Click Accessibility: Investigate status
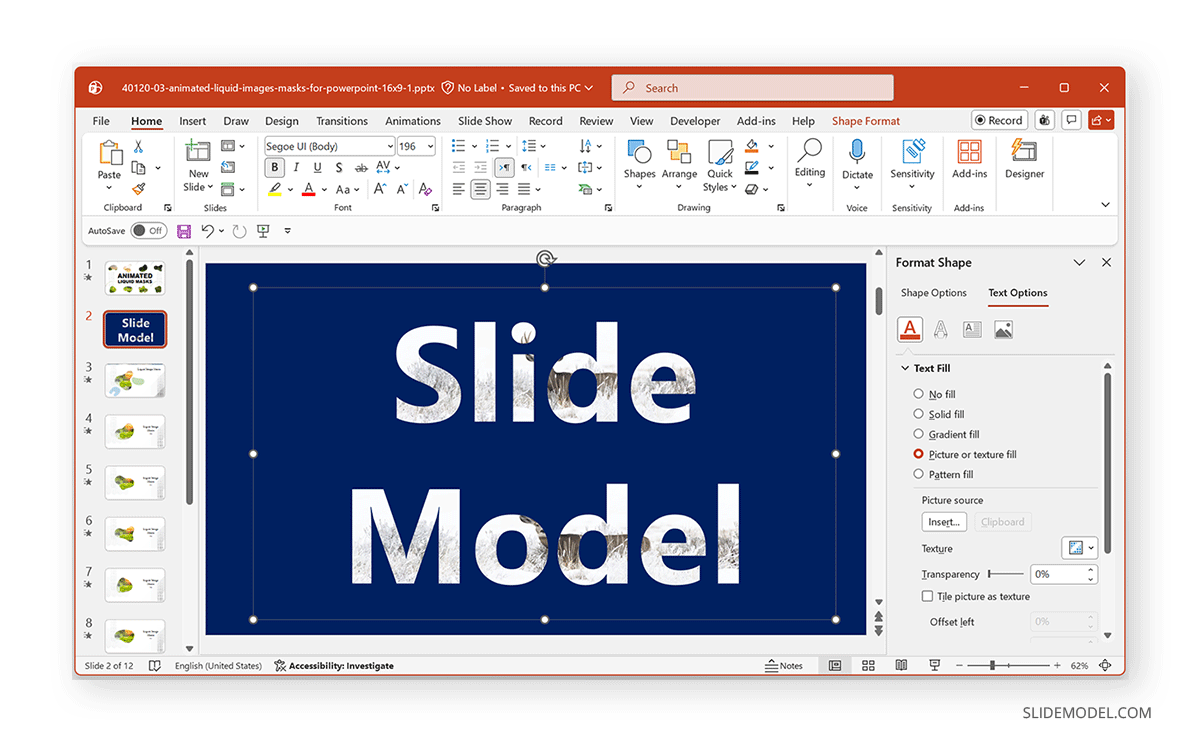The width and height of the screenshot is (1200, 743). [x=334, y=665]
